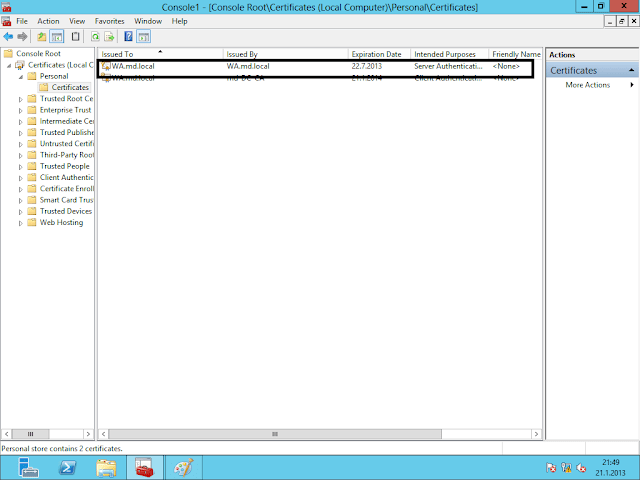
Task: Click the Refresh toolbar icon
Action: (94, 36)
